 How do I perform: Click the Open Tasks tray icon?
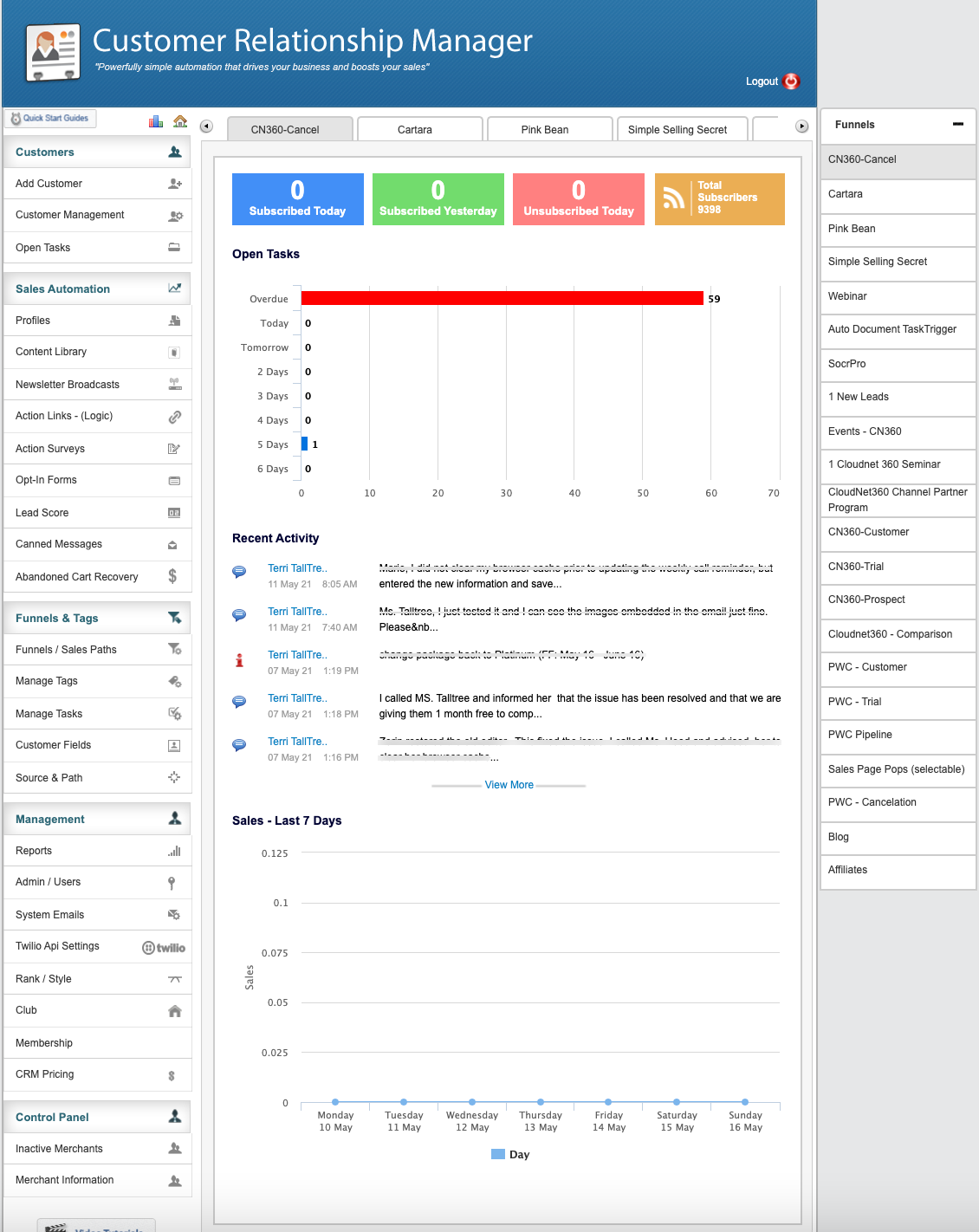point(174,248)
